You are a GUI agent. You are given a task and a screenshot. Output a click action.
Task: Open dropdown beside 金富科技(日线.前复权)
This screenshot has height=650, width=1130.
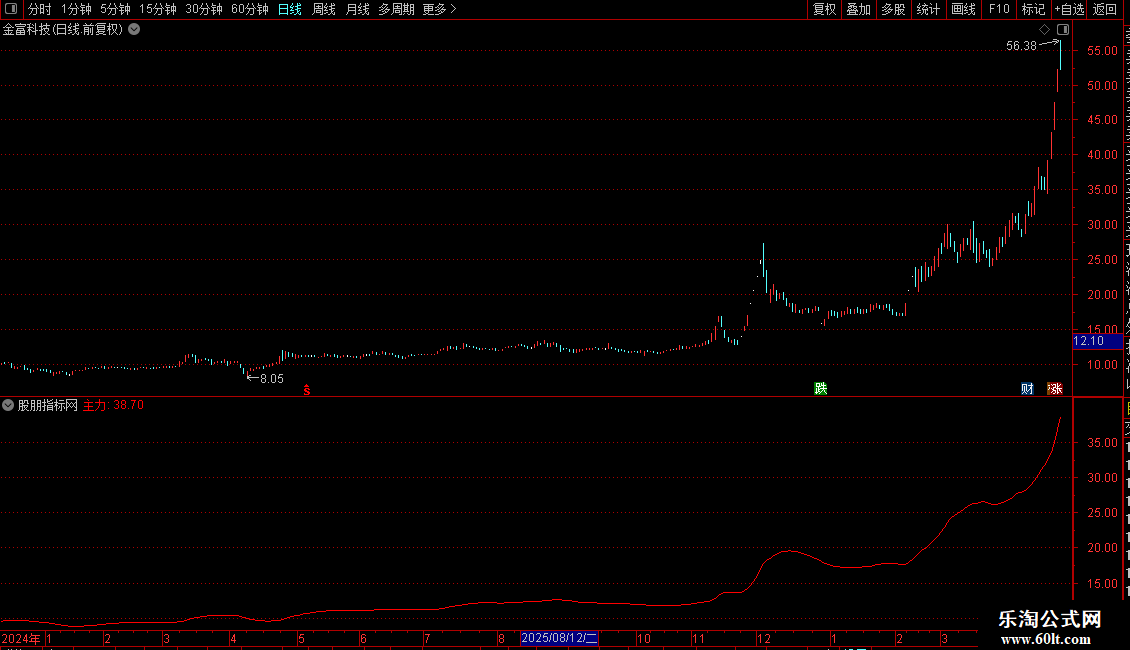[x=134, y=30]
